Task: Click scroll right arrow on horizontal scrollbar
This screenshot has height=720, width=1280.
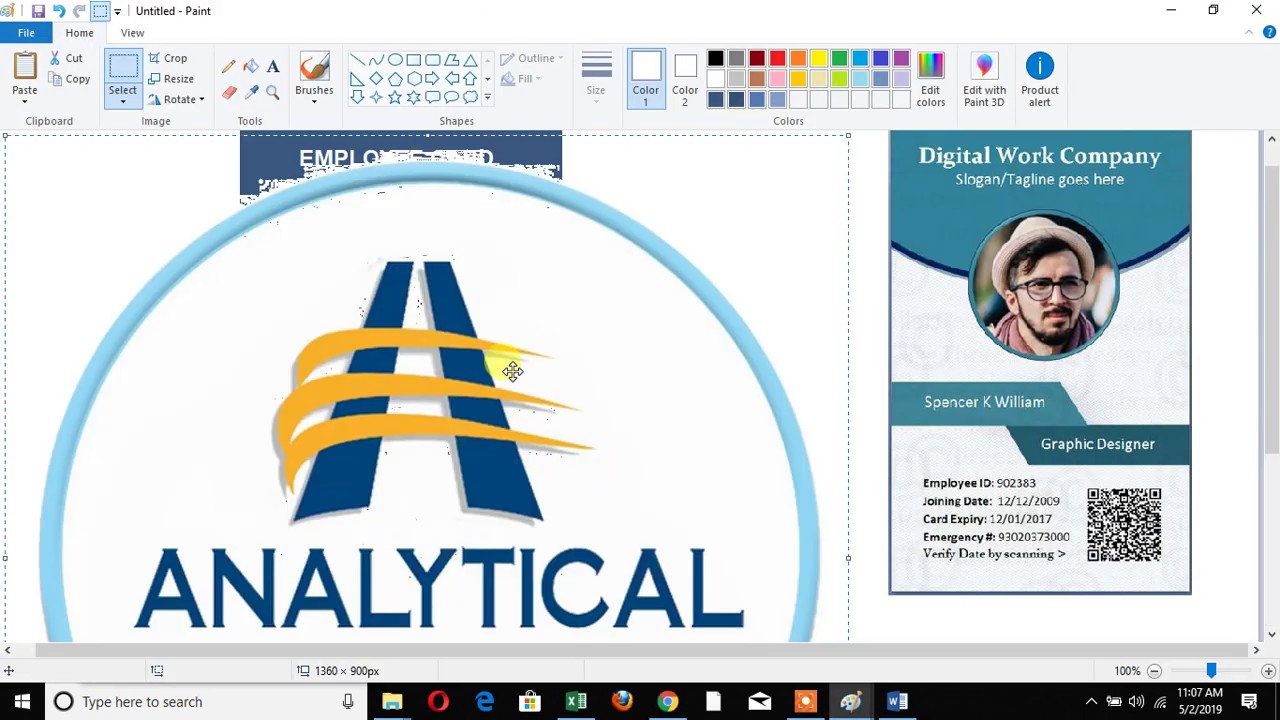Action: pyautogui.click(x=1256, y=650)
